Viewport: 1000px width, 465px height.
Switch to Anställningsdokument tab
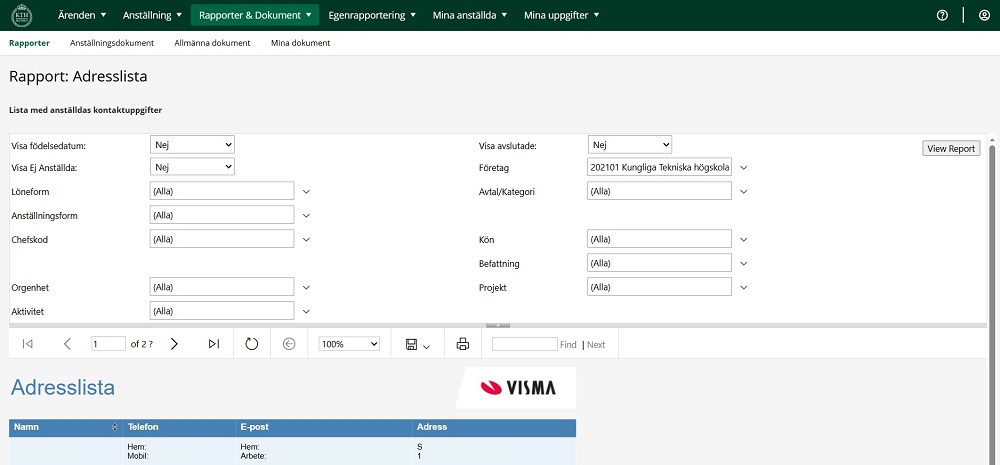click(112, 43)
